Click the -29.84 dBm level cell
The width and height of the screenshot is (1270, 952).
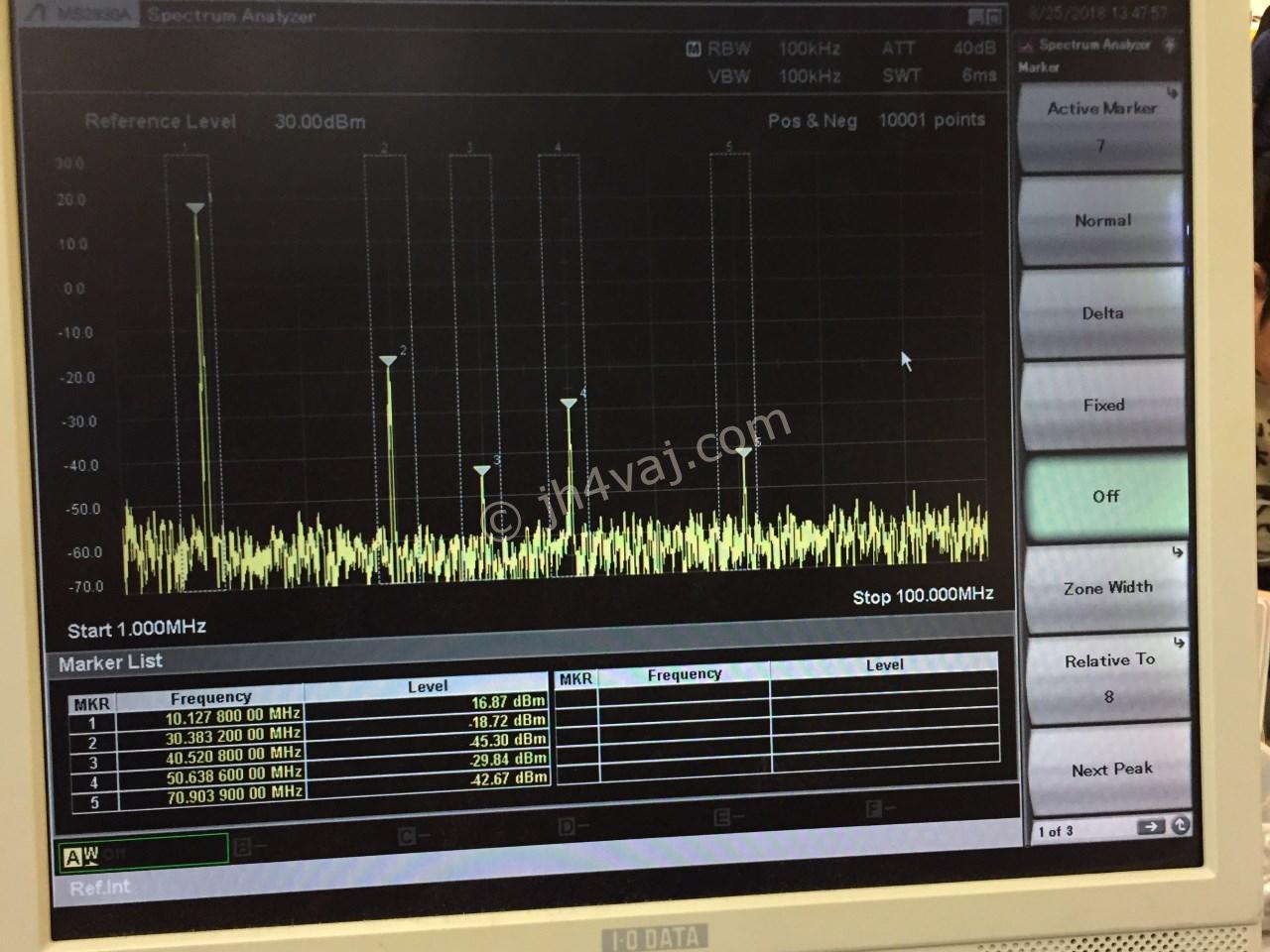[507, 759]
